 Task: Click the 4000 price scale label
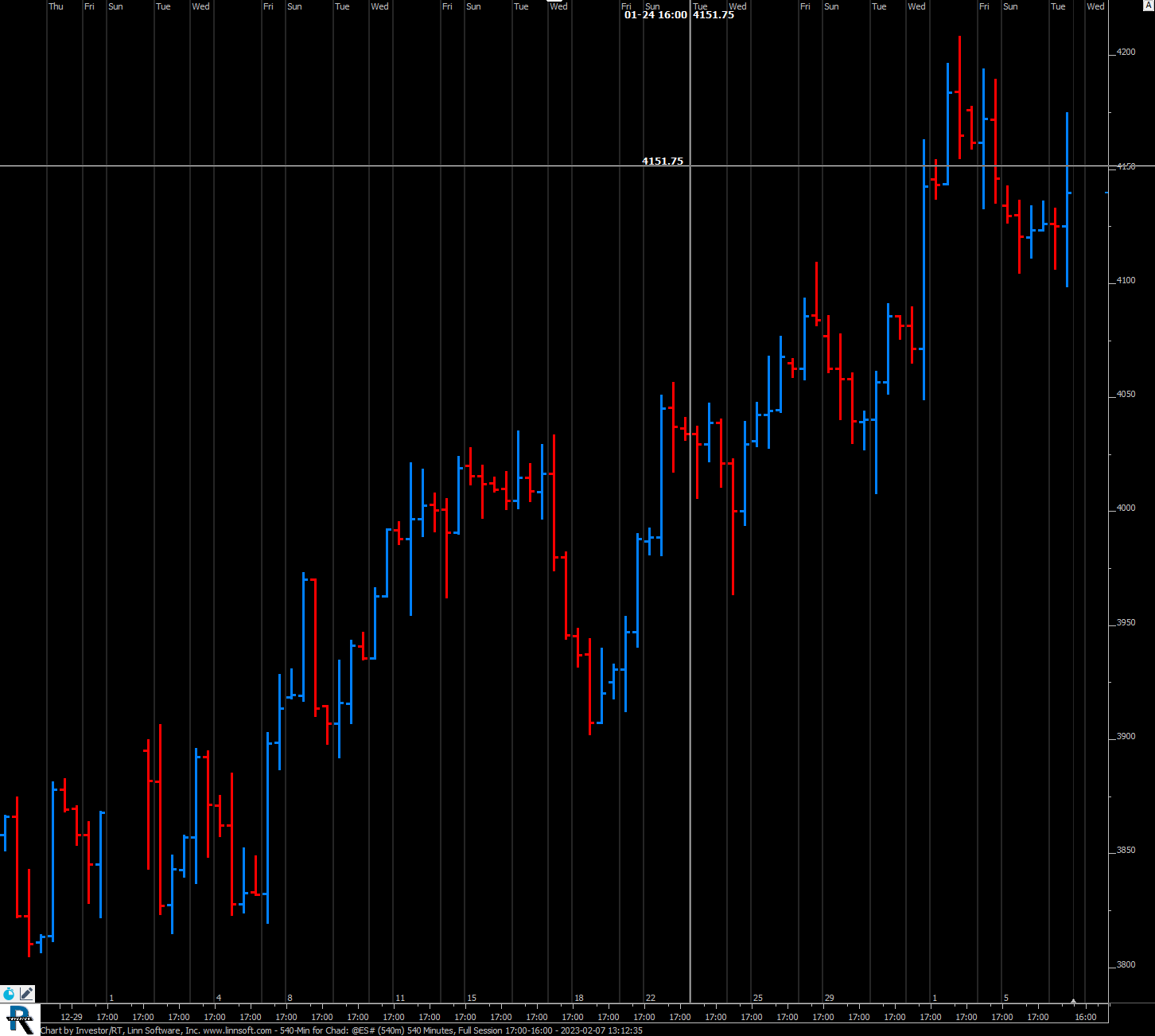coord(1126,508)
